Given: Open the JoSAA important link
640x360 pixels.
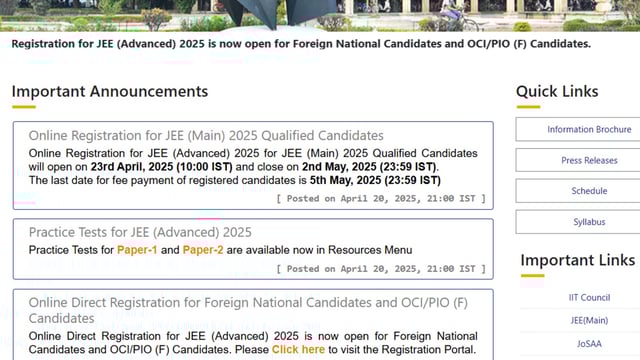Looking at the screenshot, I should [589, 344].
